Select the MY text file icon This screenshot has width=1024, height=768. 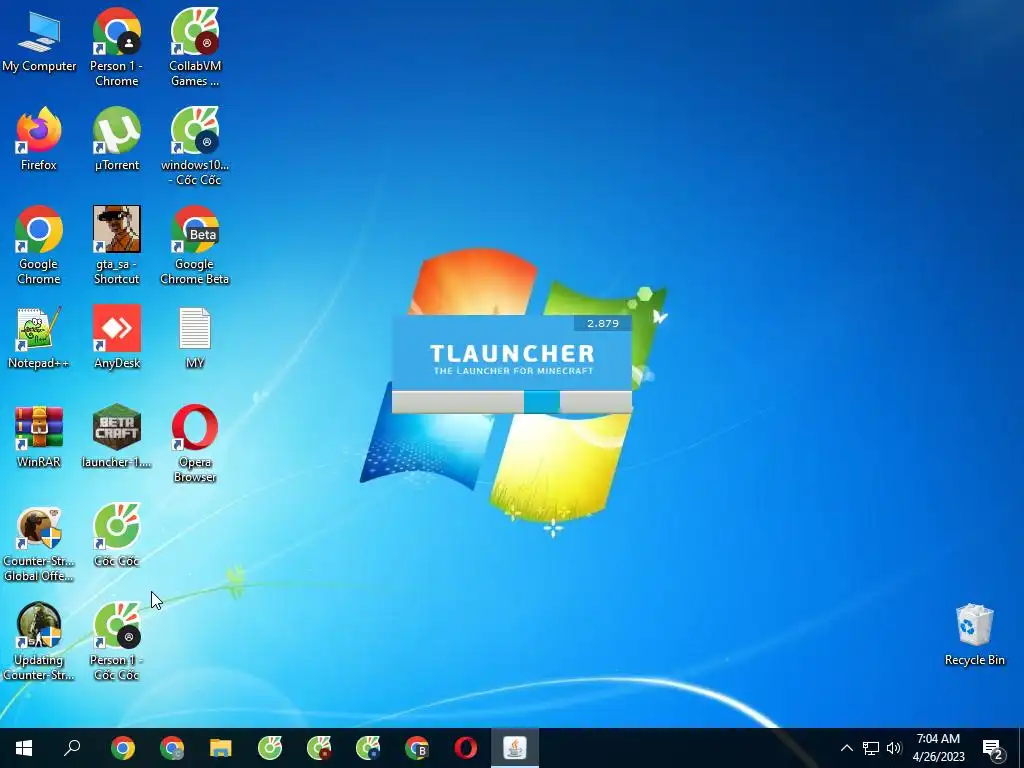coord(195,338)
